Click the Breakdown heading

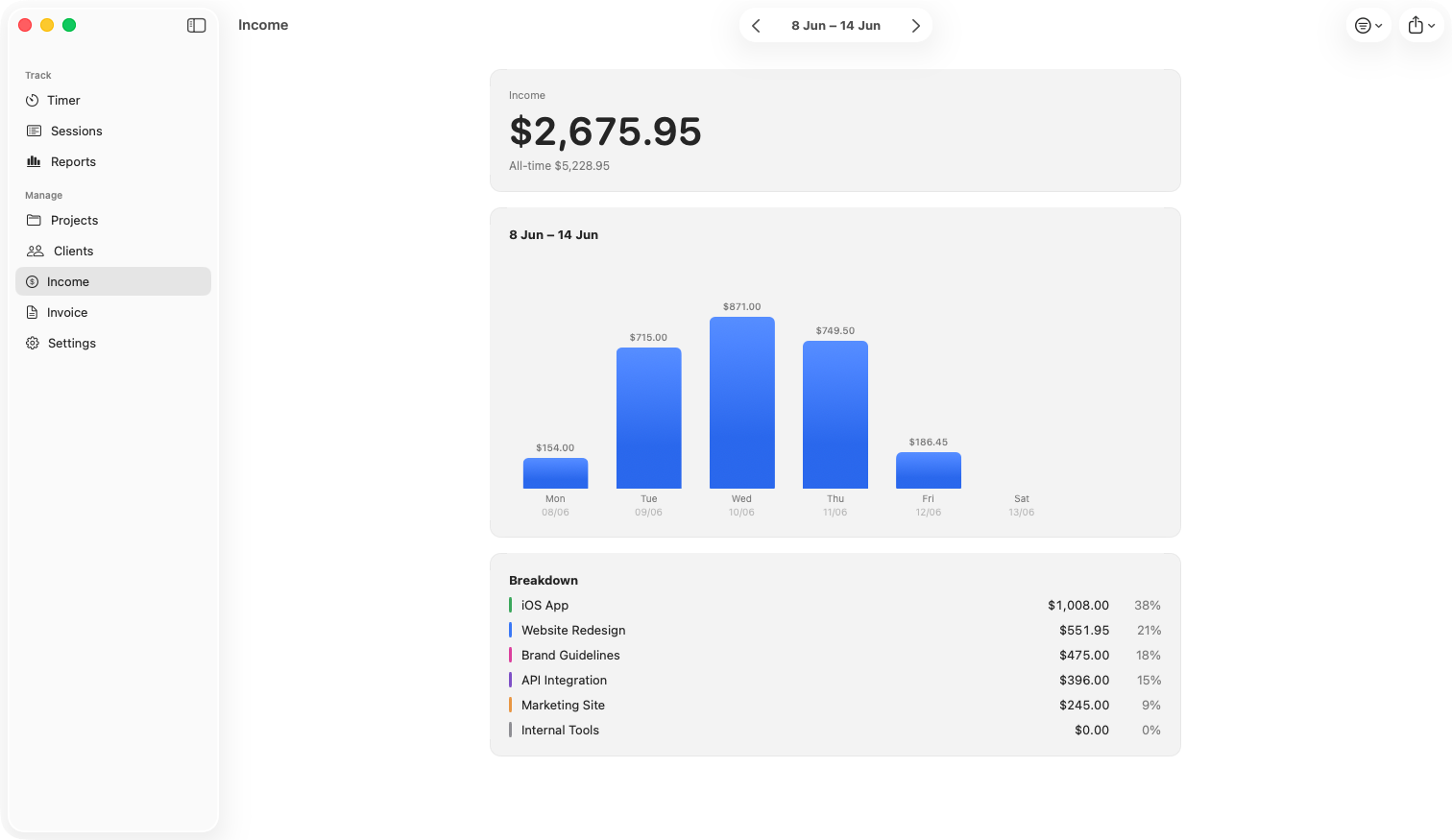(544, 581)
